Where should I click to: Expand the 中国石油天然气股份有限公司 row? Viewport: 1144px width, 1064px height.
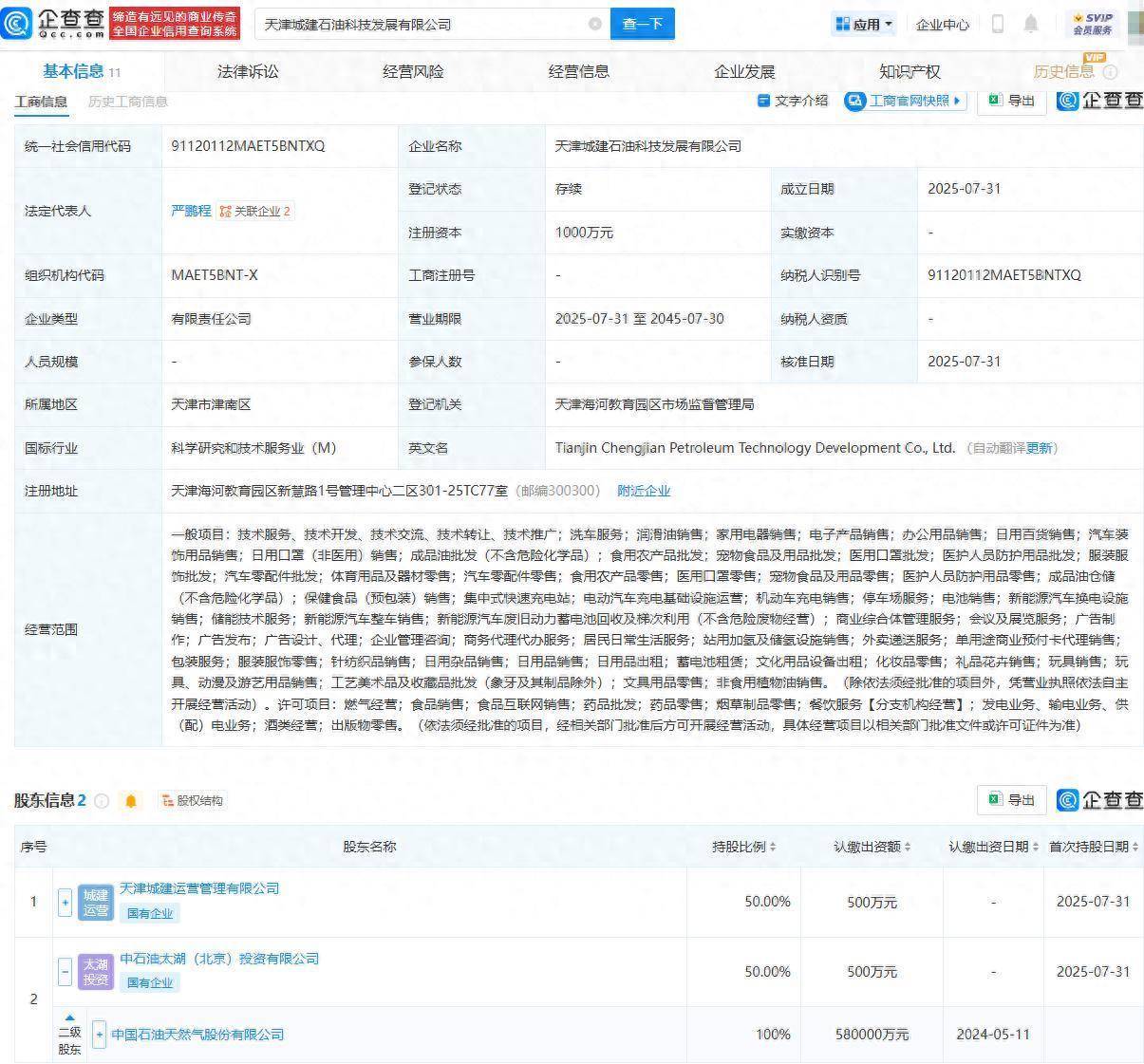coord(100,1035)
